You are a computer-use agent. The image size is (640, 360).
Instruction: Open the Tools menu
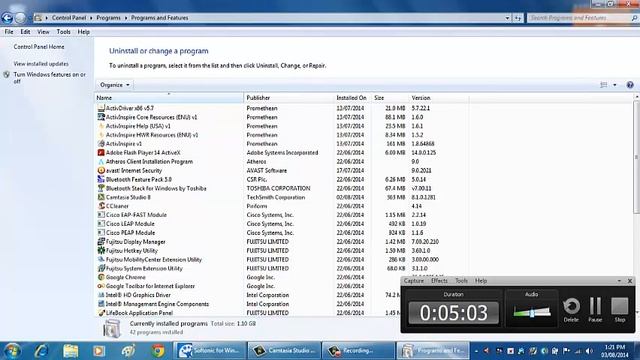pos(63,32)
